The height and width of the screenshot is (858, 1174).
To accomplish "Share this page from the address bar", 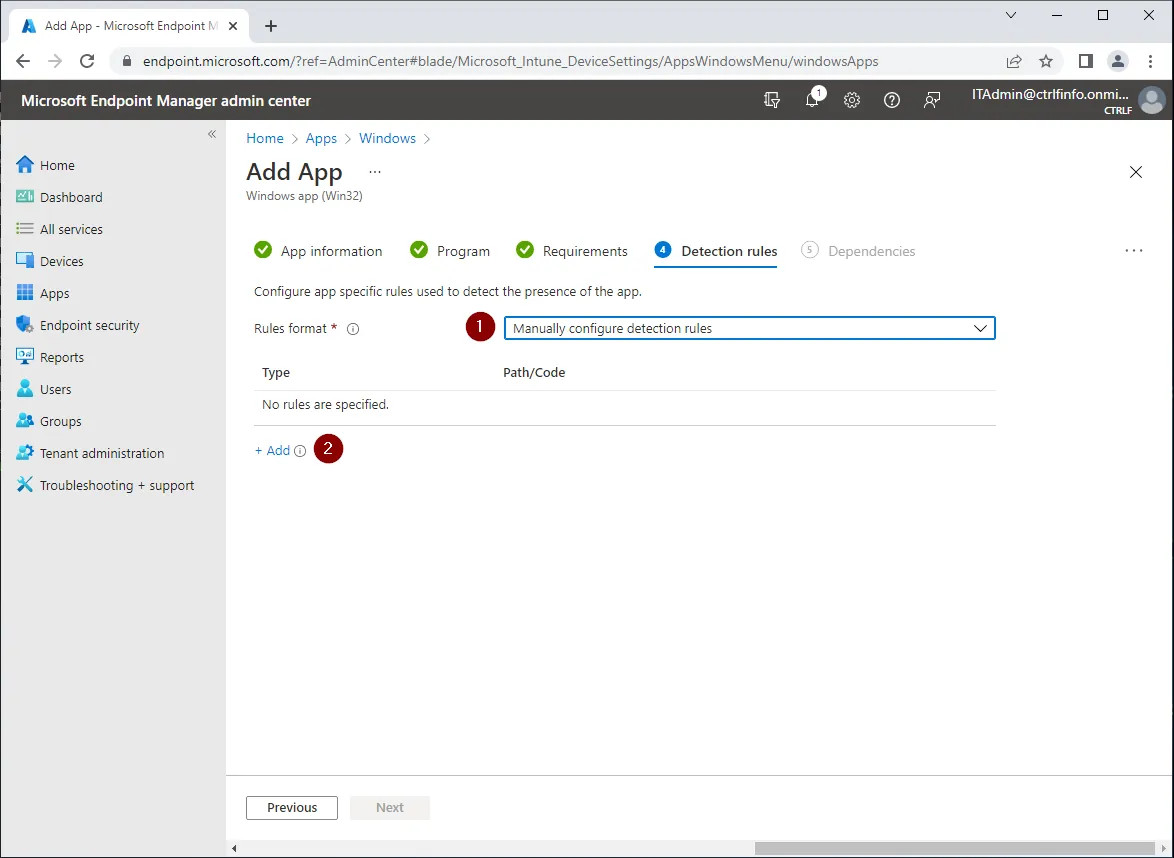I will point(1014,61).
